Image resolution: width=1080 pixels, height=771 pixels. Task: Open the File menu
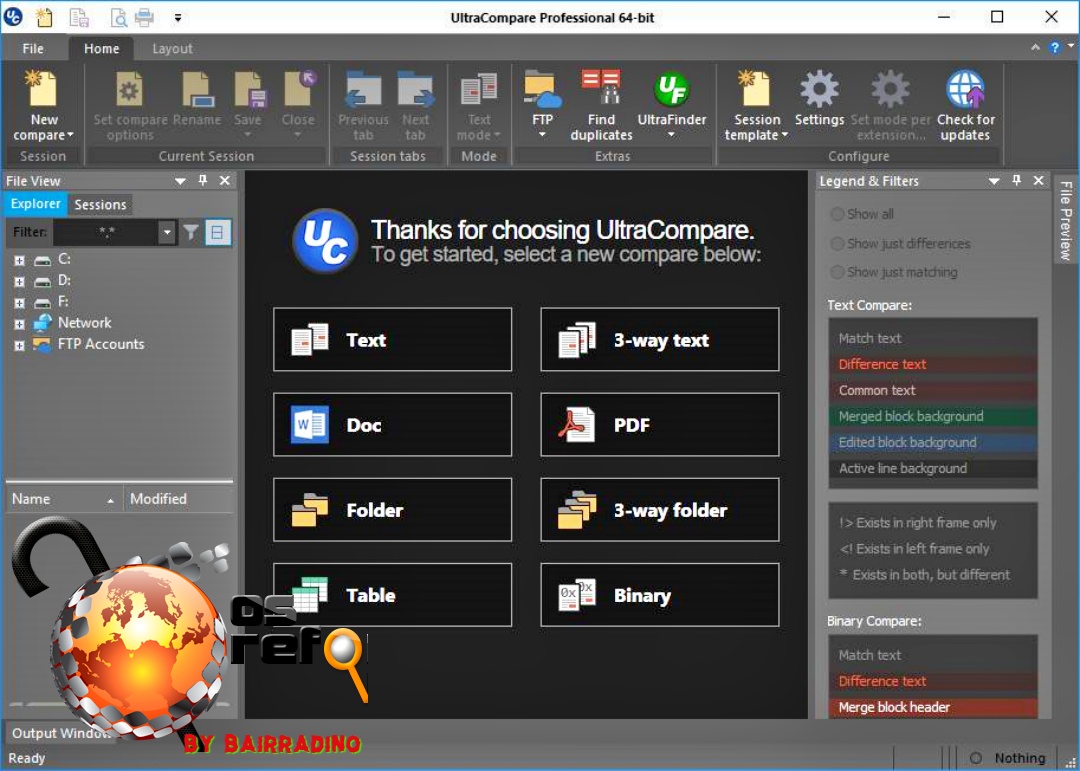click(x=32, y=48)
